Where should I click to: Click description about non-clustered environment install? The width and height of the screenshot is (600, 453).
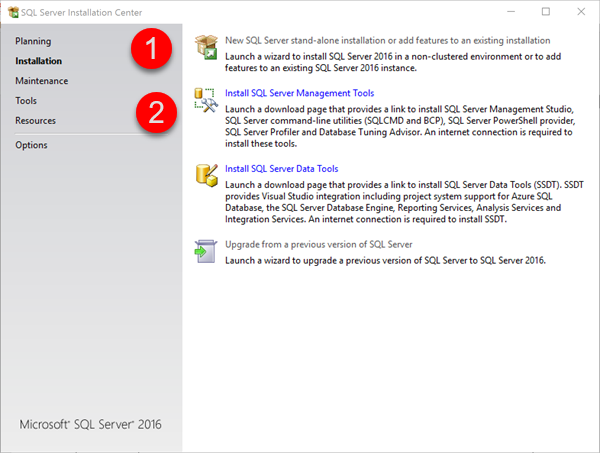coord(393,62)
